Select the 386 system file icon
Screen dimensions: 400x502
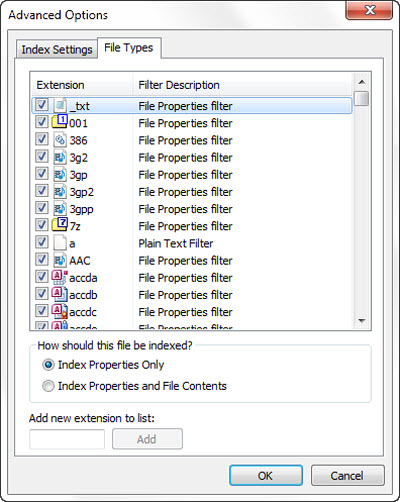pos(60,140)
